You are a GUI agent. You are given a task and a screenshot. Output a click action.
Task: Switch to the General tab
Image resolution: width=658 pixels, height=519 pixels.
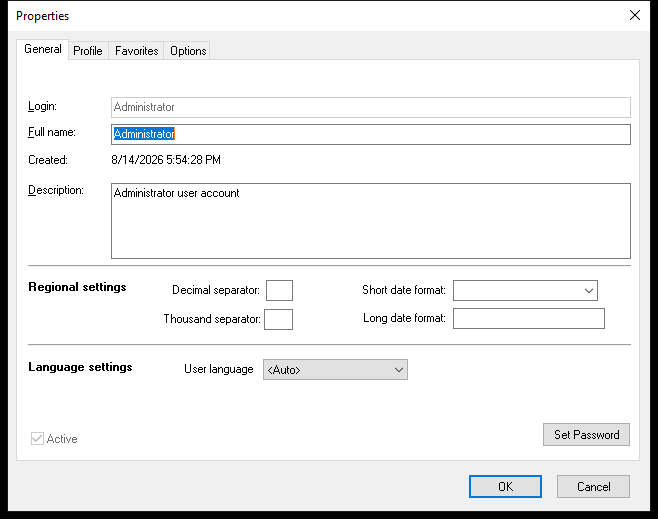coord(43,50)
